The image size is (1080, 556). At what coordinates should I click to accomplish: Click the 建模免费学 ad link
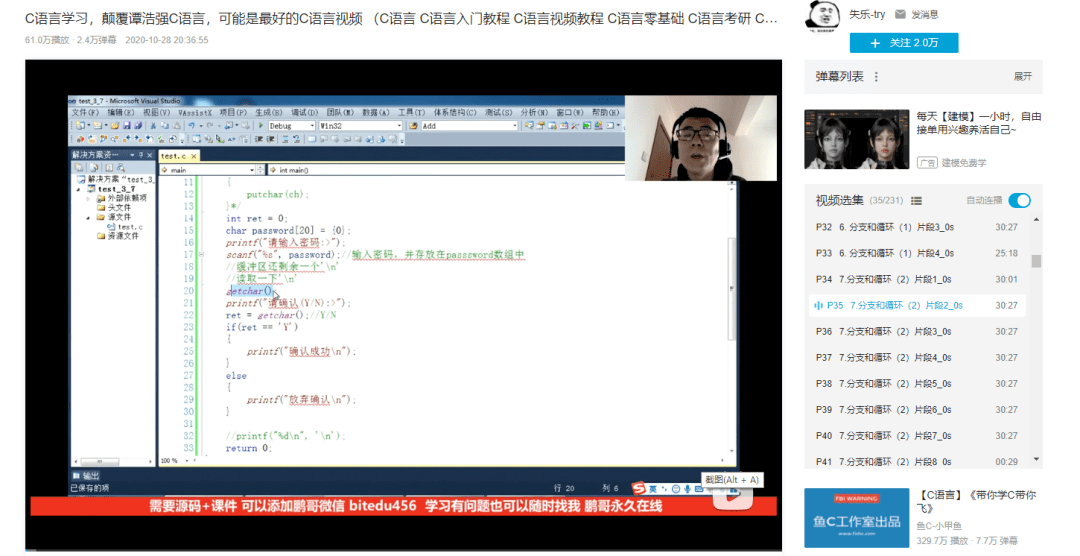964,163
